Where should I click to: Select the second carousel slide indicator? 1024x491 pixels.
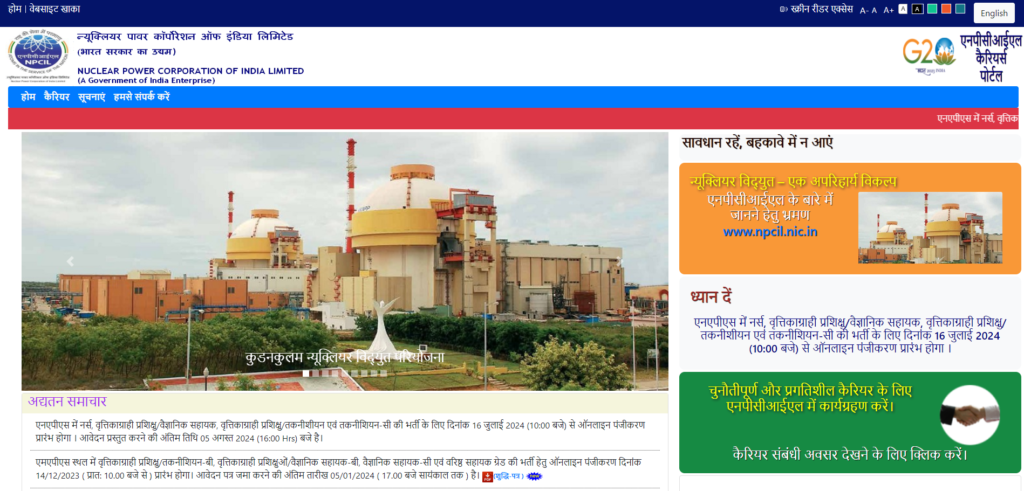pyautogui.click(x=315, y=373)
